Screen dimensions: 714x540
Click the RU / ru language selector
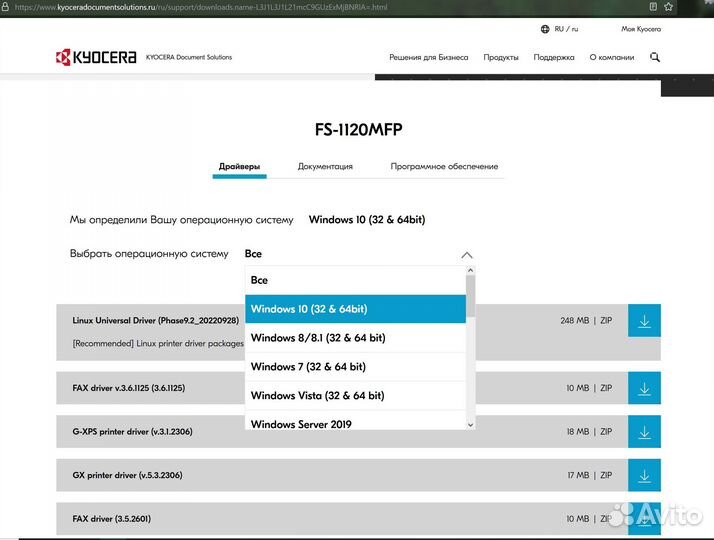[x=566, y=29]
